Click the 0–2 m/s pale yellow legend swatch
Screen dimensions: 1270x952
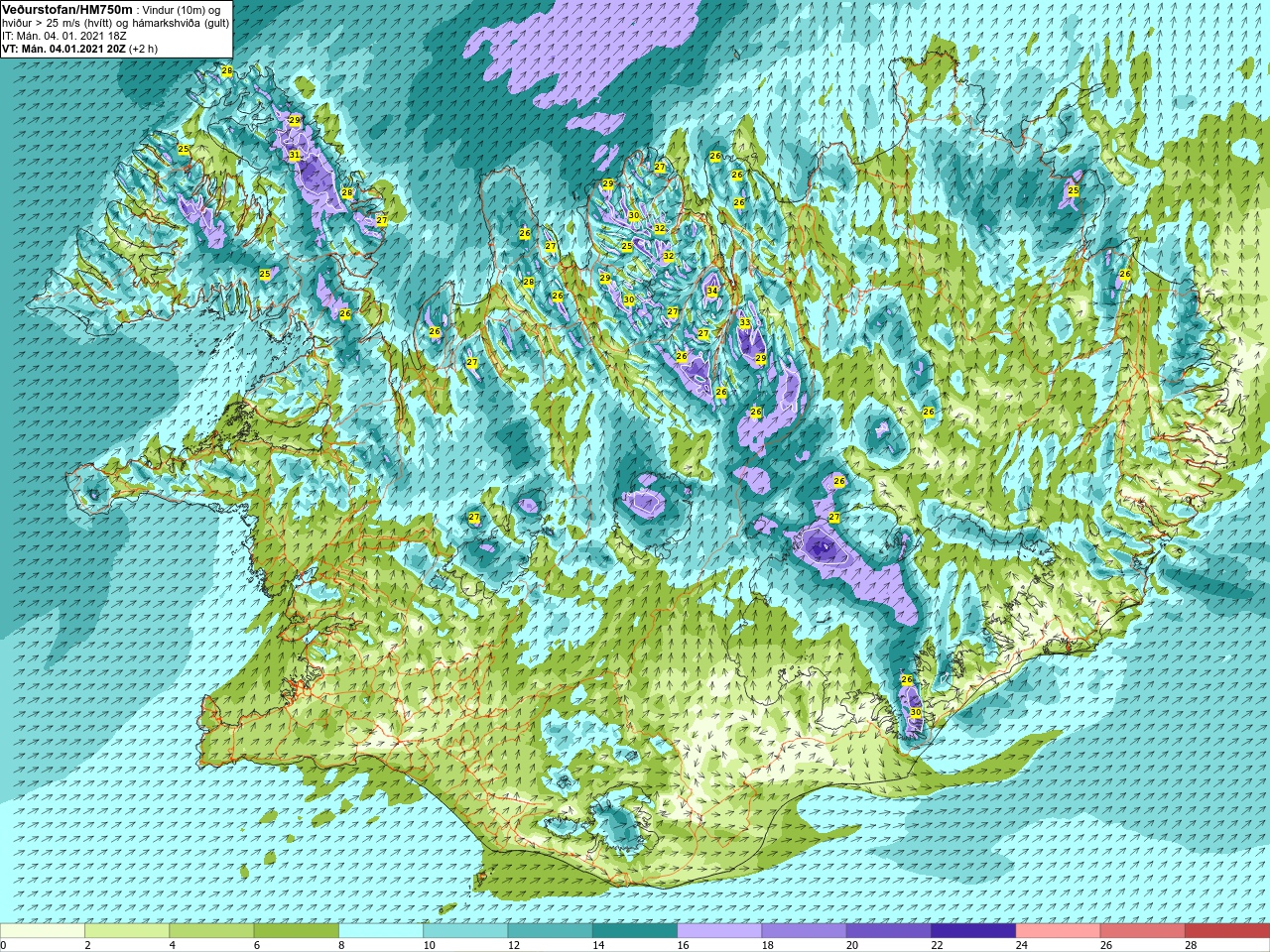pos(43,931)
